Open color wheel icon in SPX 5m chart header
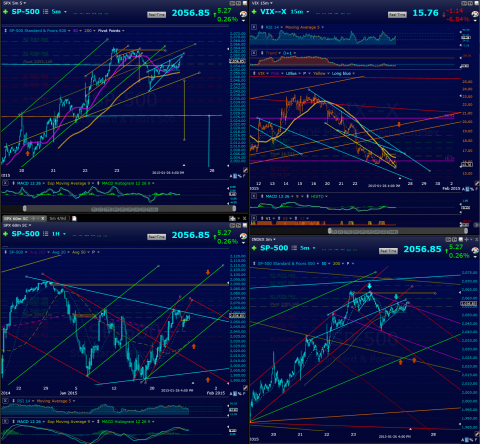Viewport: 480px width, 444px height. (243, 14)
